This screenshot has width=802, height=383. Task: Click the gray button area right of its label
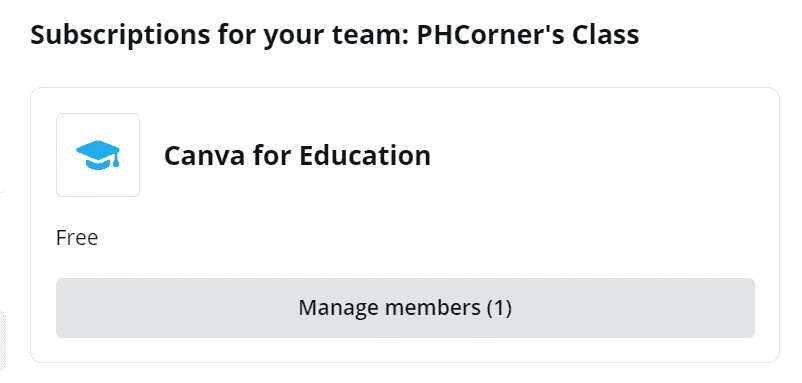click(633, 308)
